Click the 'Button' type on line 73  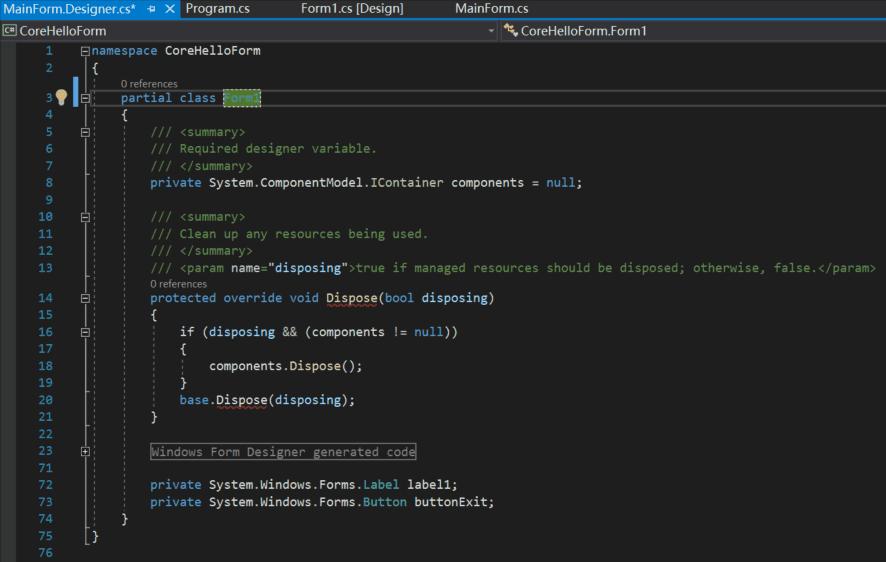(384, 502)
